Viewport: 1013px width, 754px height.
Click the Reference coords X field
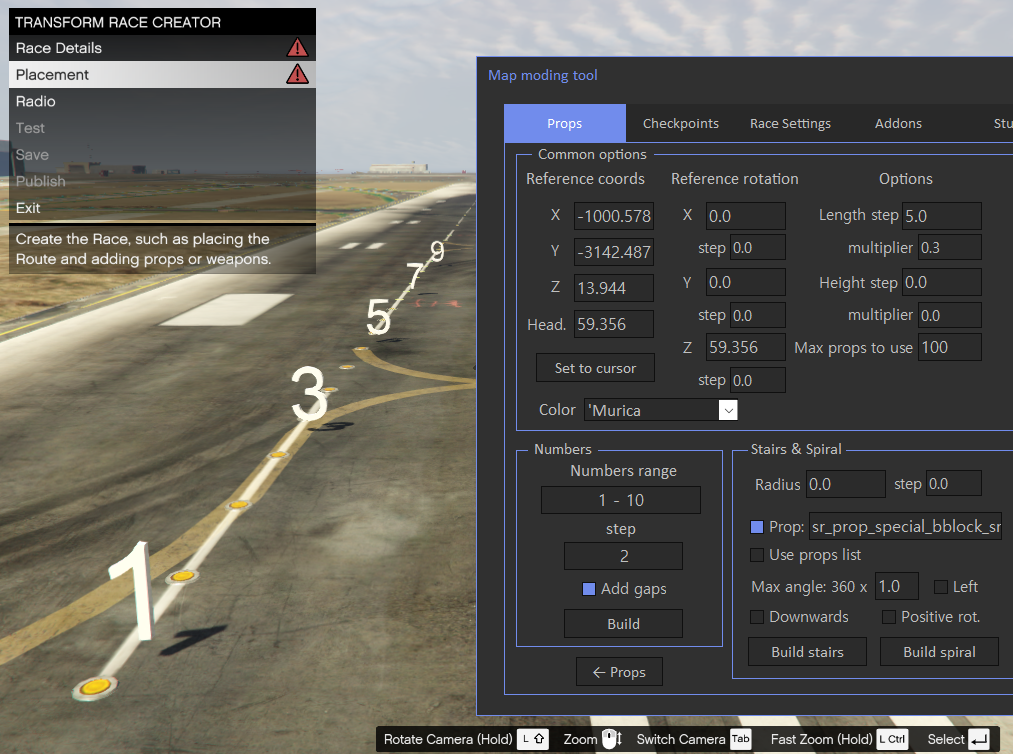pyautogui.click(x=614, y=216)
